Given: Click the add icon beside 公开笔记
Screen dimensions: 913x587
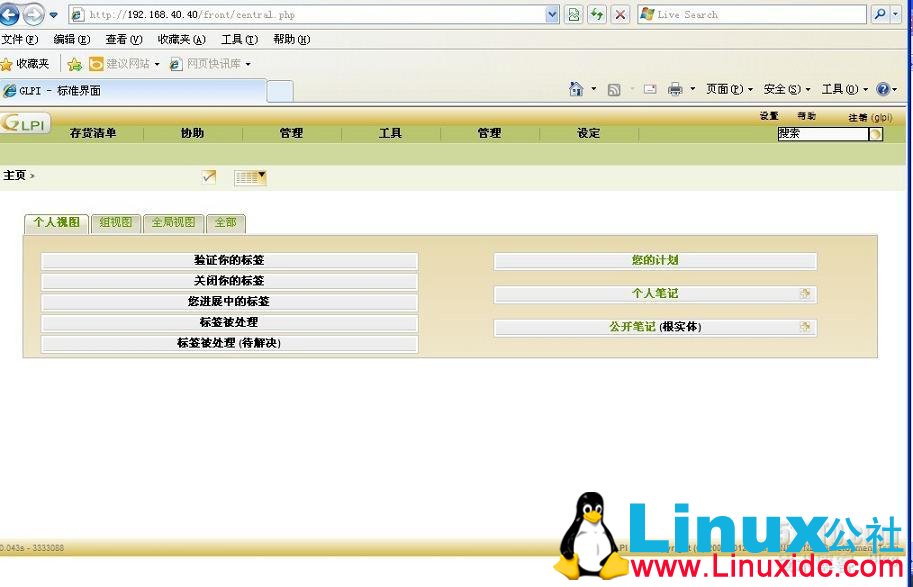Looking at the screenshot, I should pos(804,327).
